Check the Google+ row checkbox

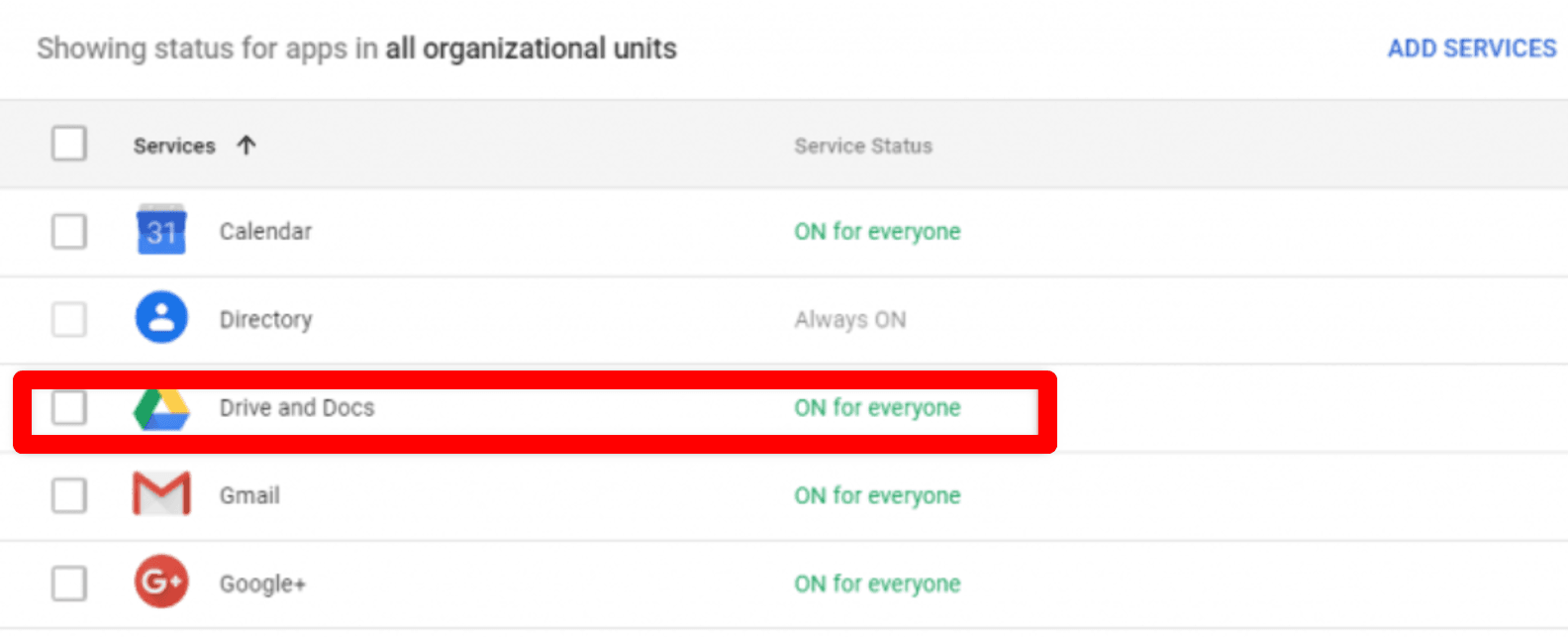[69, 583]
